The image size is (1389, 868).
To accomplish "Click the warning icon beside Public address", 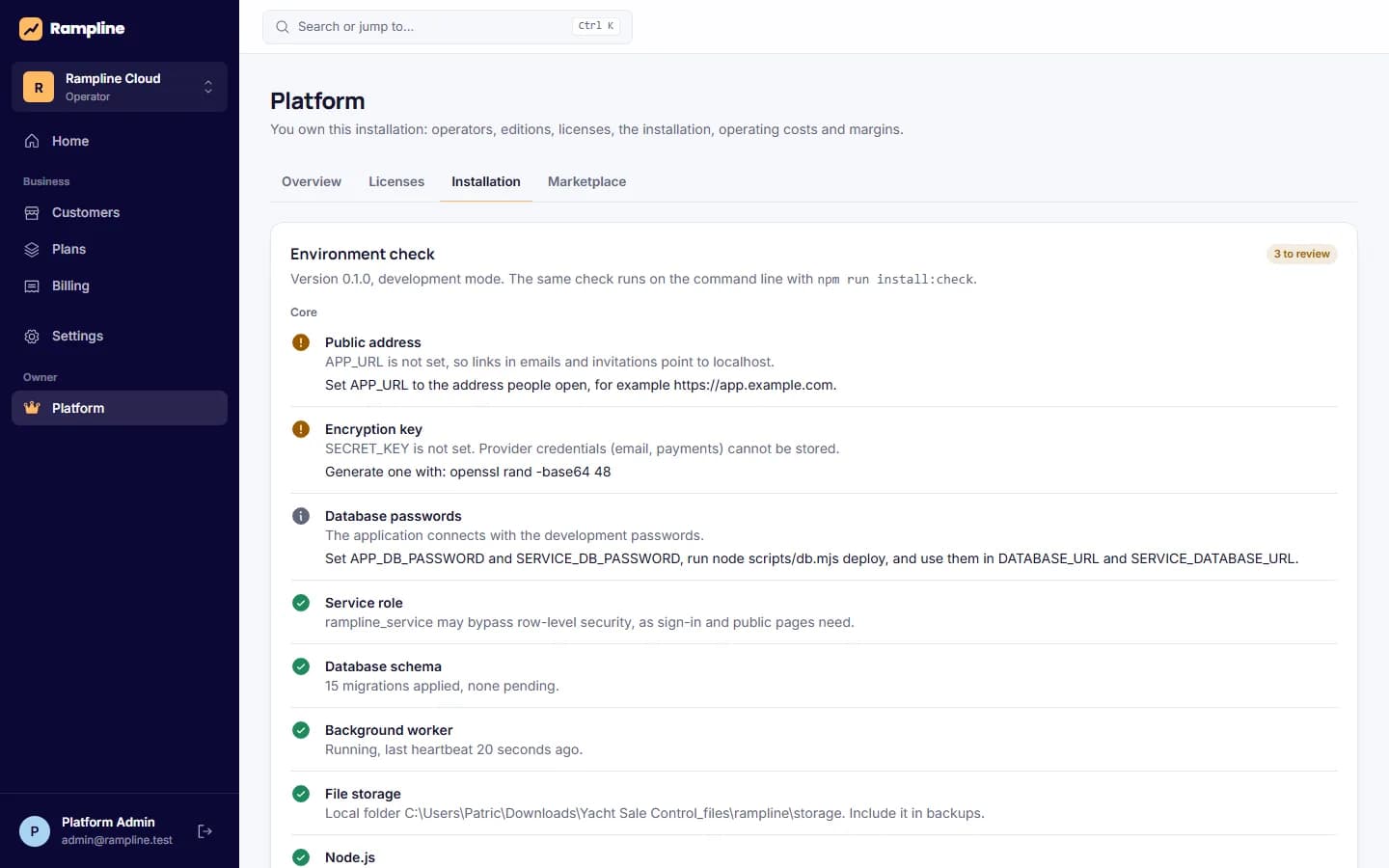I will tap(301, 342).
